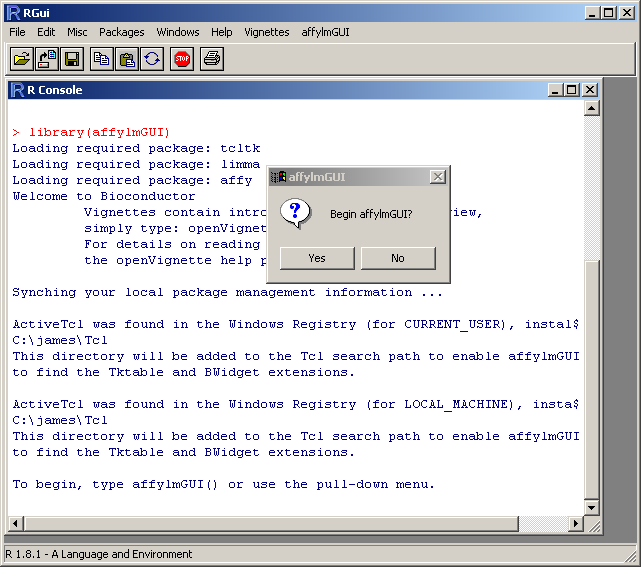The height and width of the screenshot is (567, 641).
Task: Click the R Console vertical scroll up arrow
Action: [592, 108]
